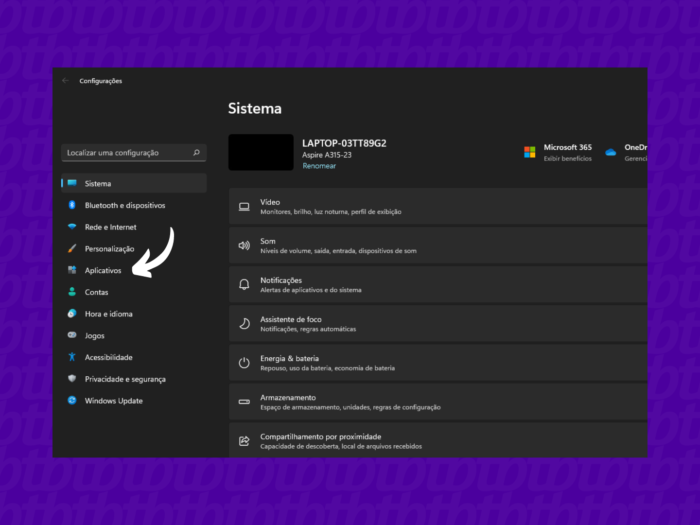Click the OneDrive cloud icon
The height and width of the screenshot is (525, 700).
[x=611, y=152]
